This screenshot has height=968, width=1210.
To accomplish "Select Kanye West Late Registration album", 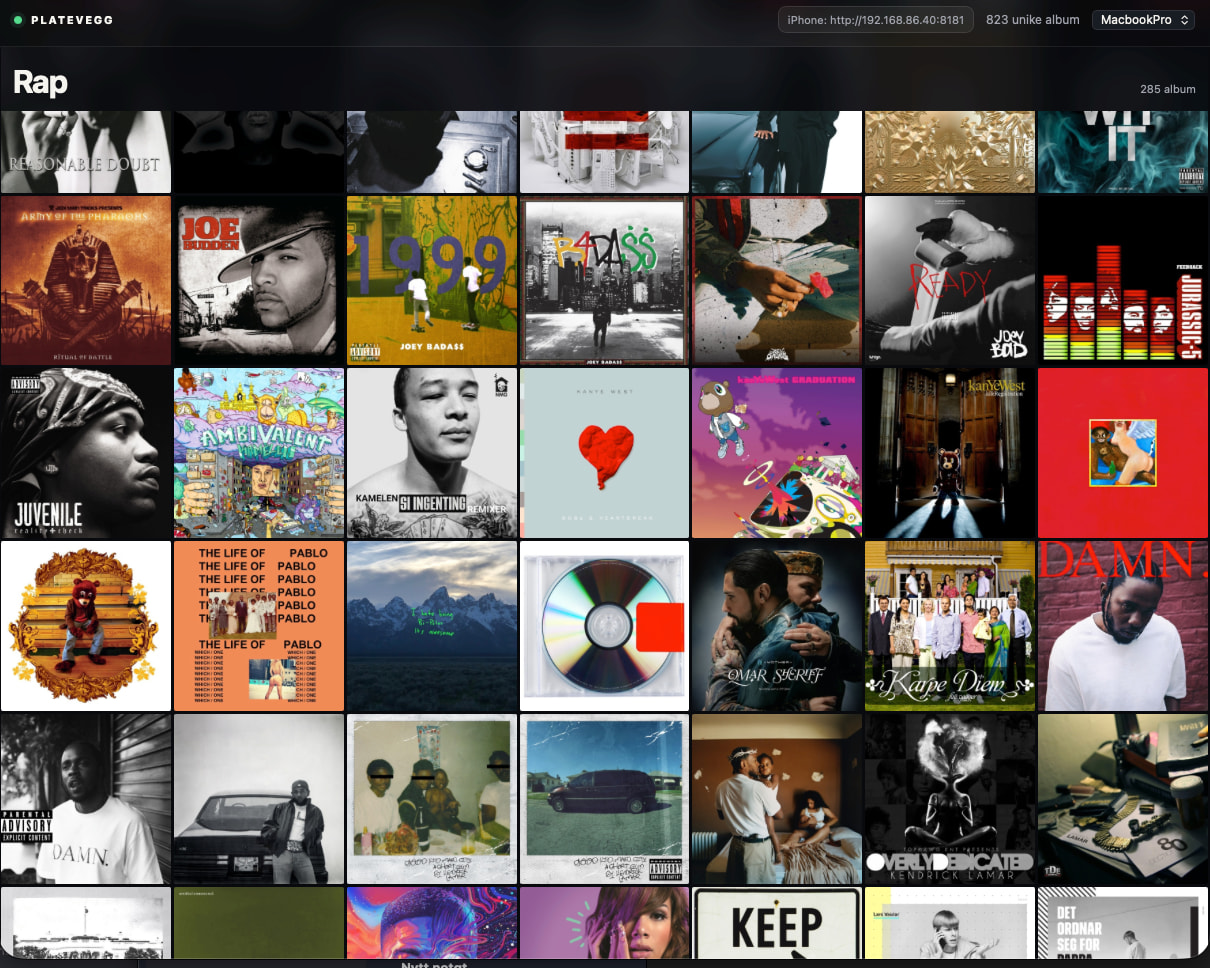I will (x=950, y=453).
